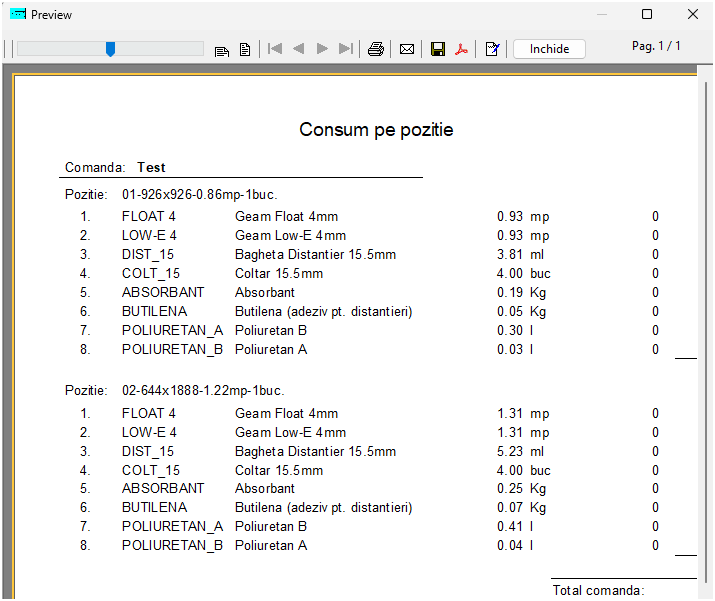Click 'BUTILENA' code in second position
715x601 pixels.
[x=155, y=508]
